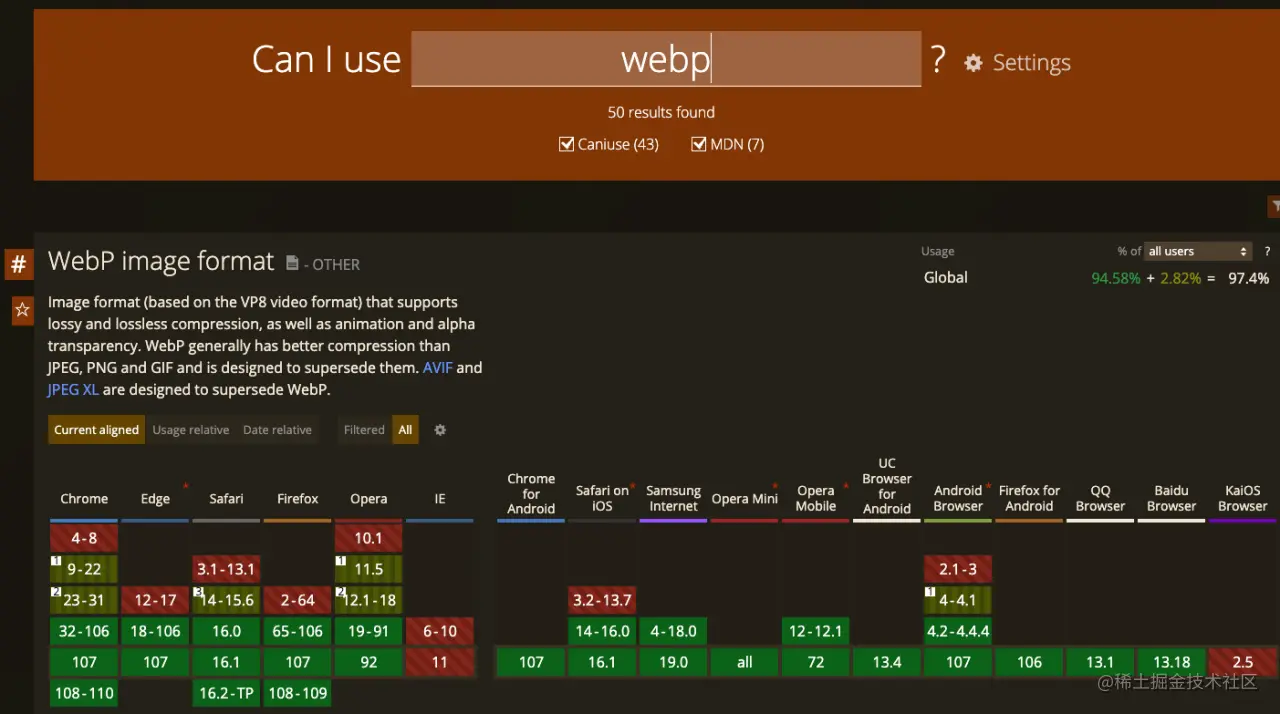Click the Safari column header
The image size is (1280, 714).
[x=226, y=499]
